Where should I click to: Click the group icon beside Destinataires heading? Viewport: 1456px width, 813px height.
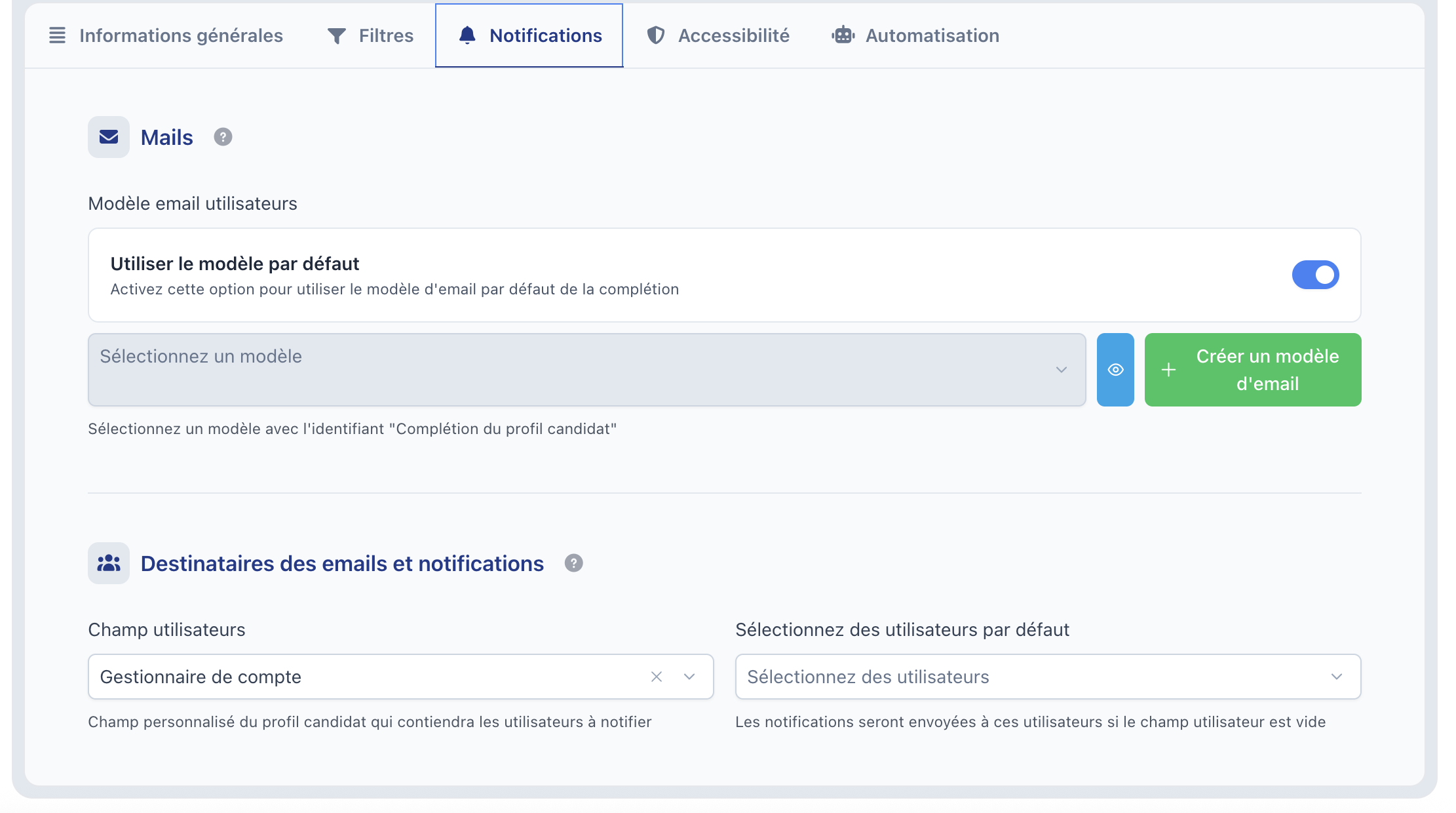click(x=109, y=563)
